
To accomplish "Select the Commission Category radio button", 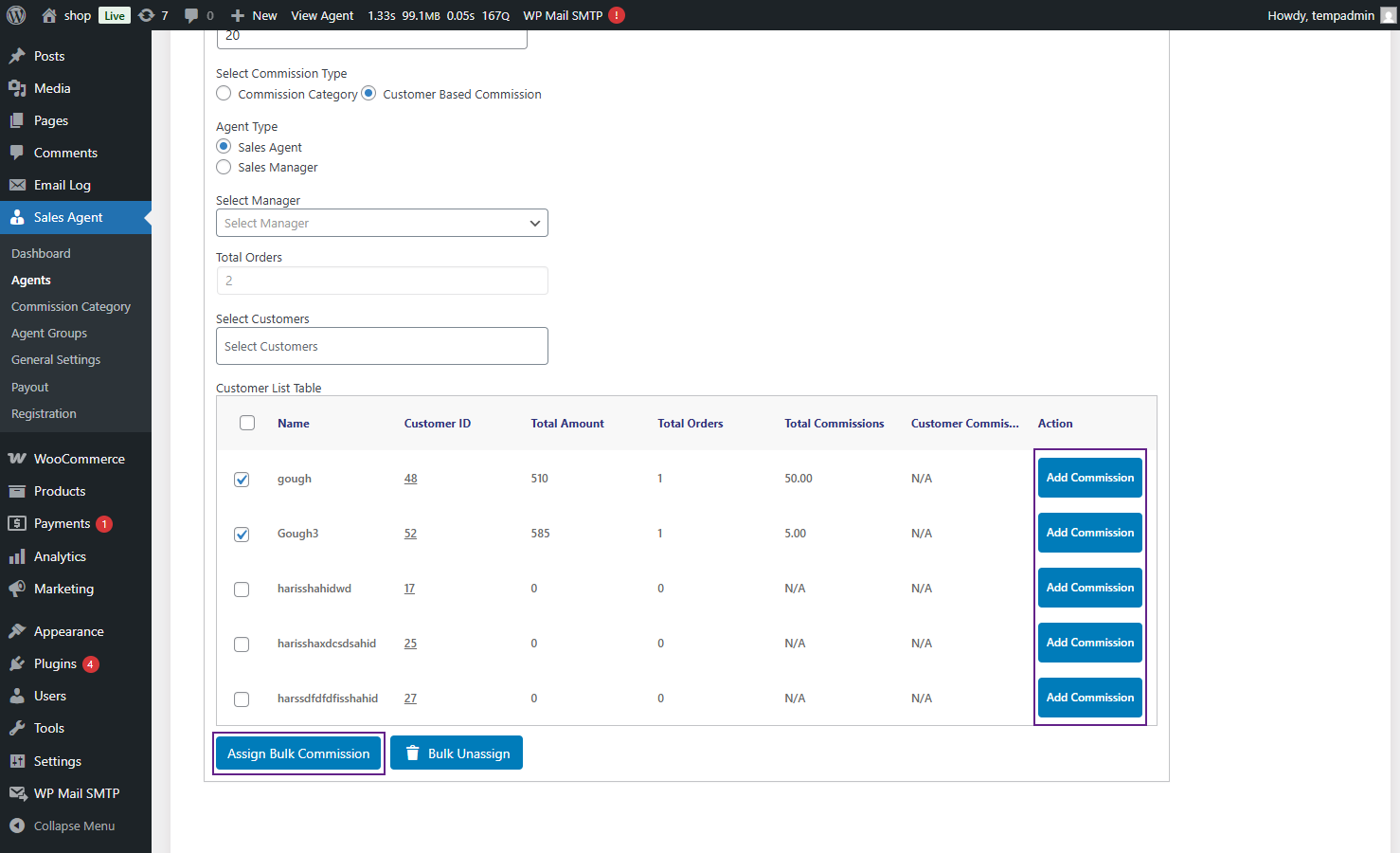I will click(224, 94).
